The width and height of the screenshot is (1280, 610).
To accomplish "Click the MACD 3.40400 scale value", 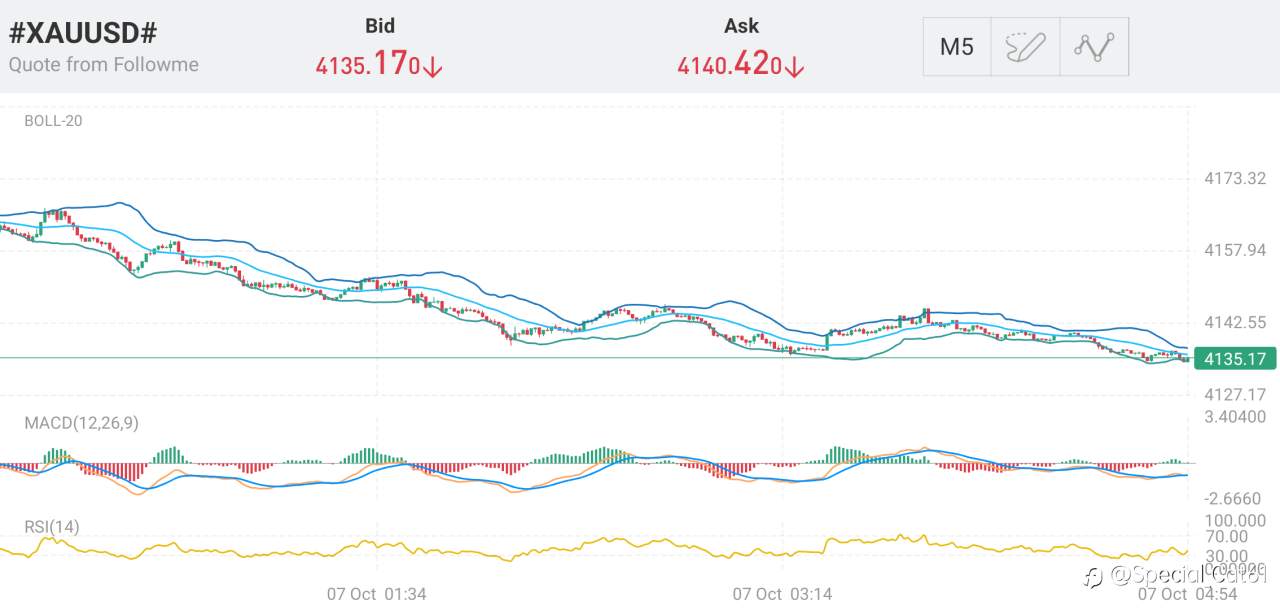I will click(1235, 417).
